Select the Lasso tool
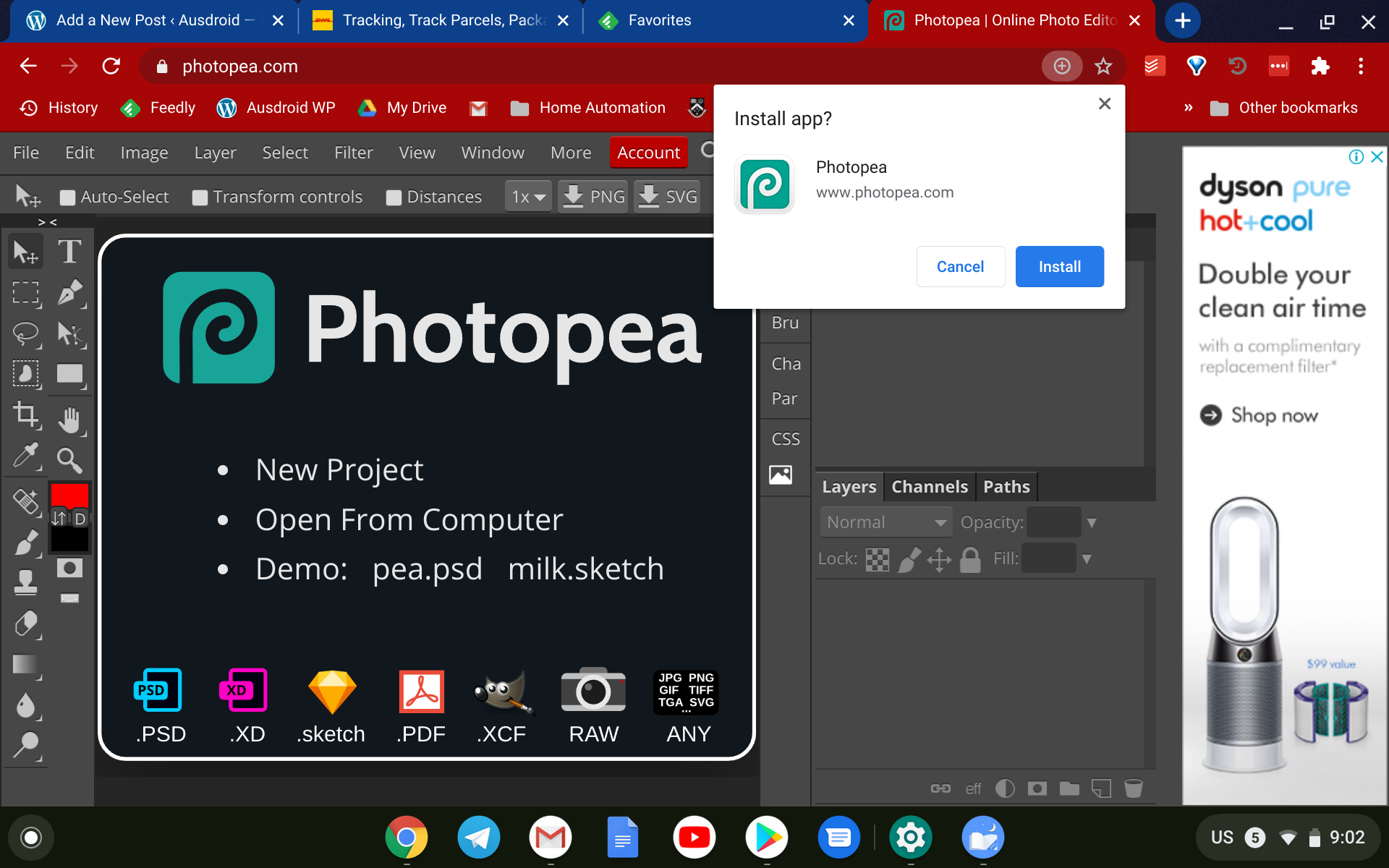 26,333
